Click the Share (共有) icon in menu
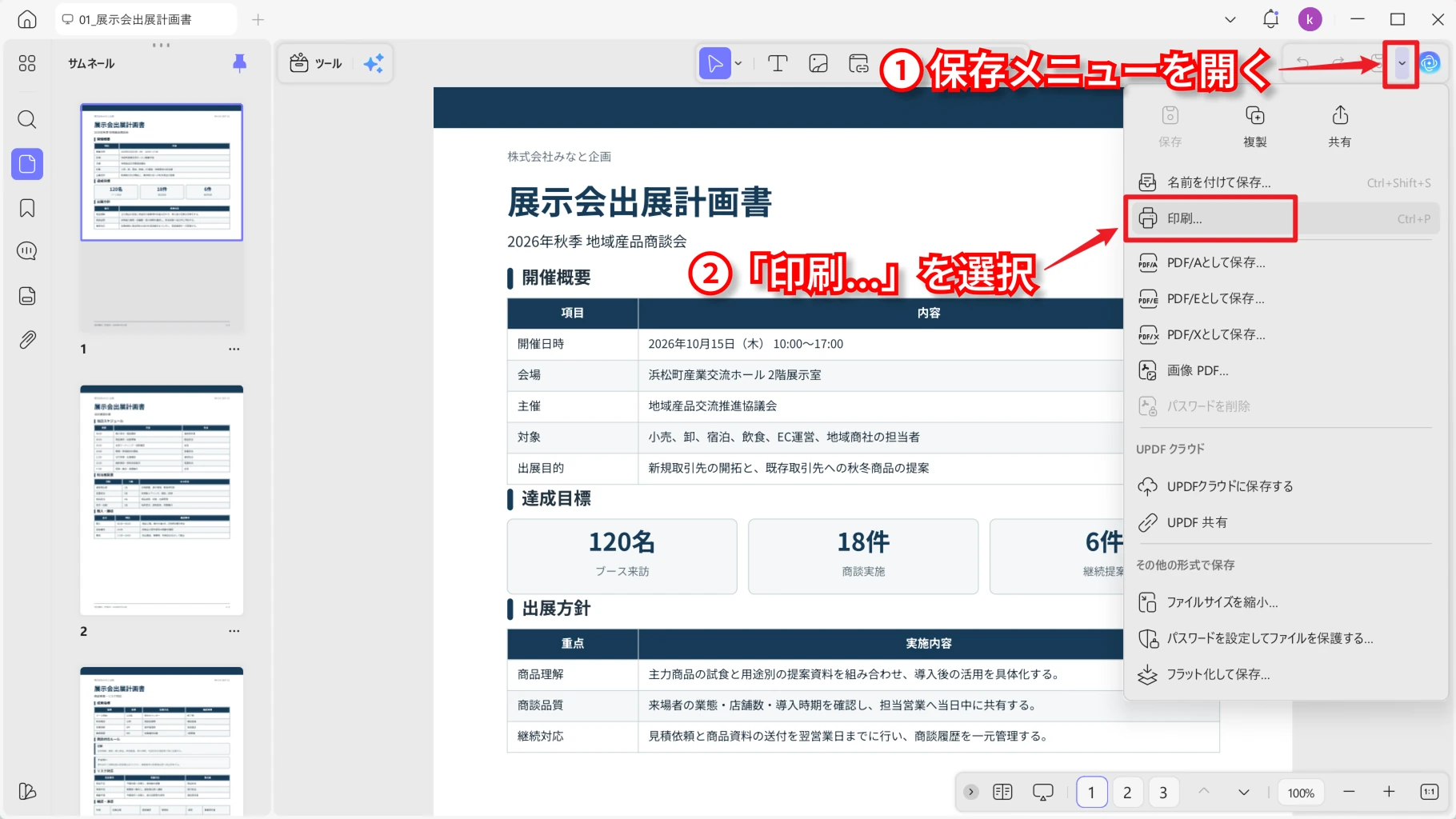 [1340, 126]
